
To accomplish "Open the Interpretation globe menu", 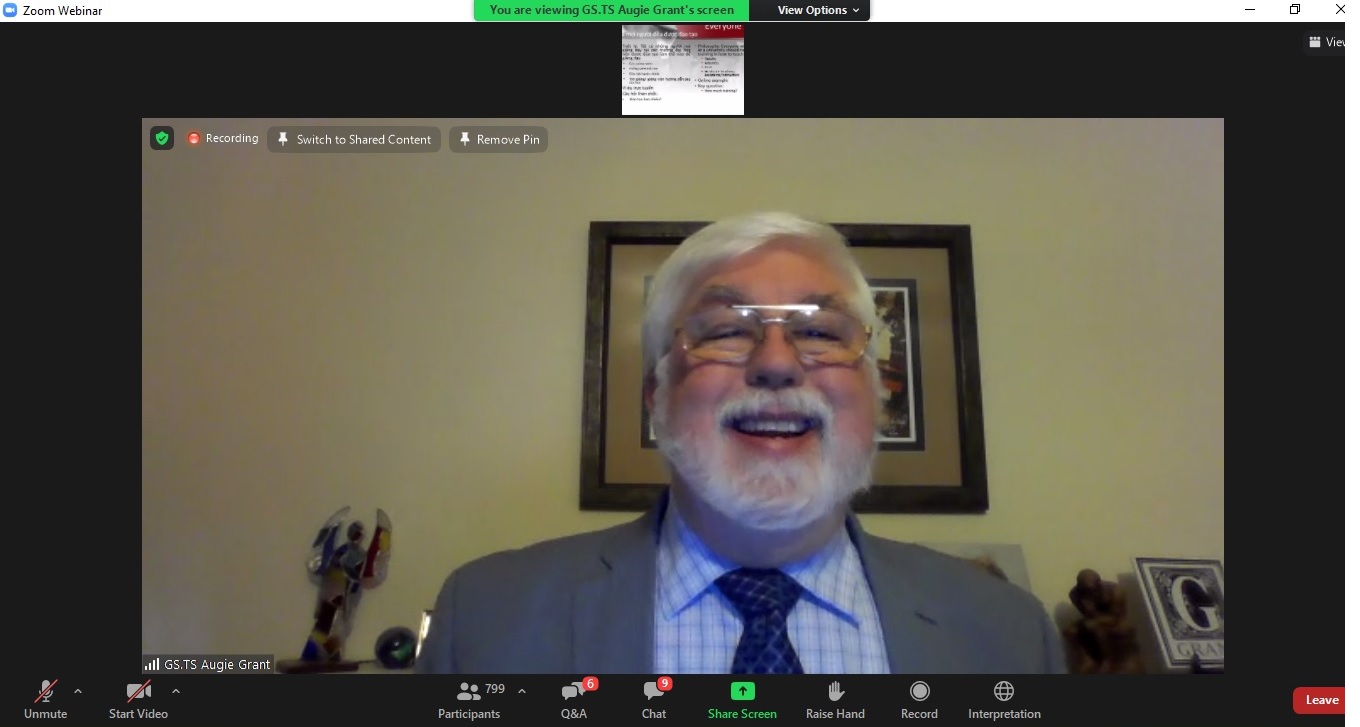I will click(x=1004, y=698).
